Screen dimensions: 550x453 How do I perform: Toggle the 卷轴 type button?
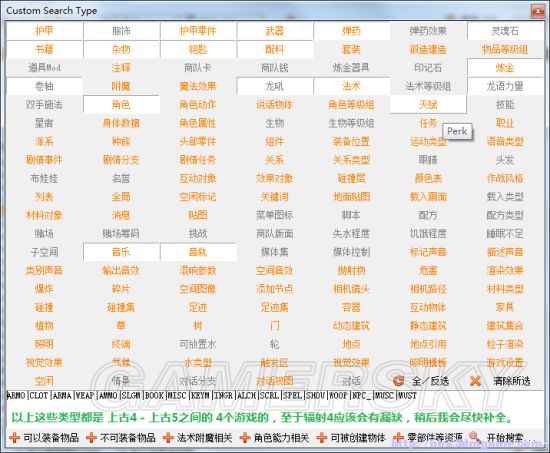tap(44, 86)
